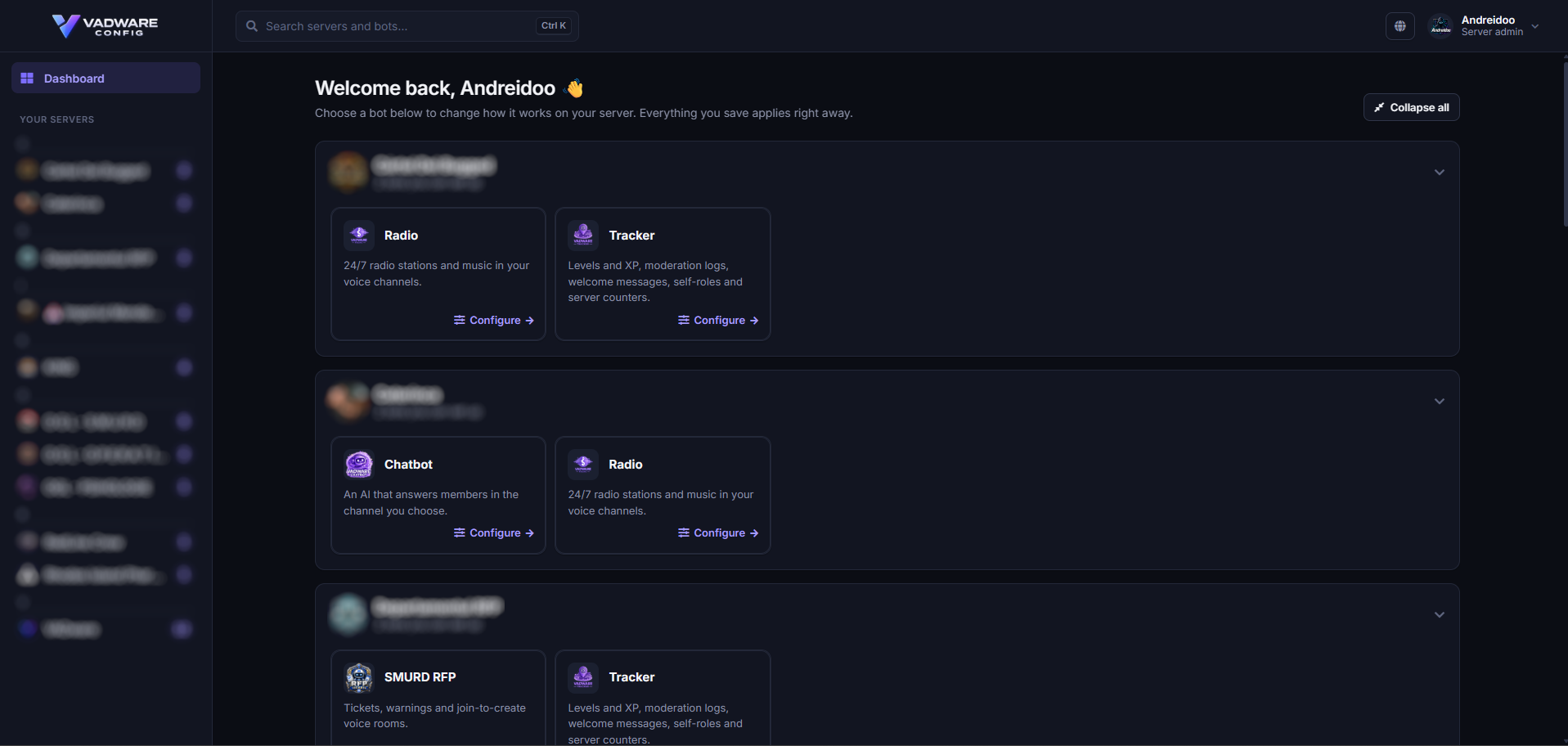Viewport: 1568px width, 746px height.
Task: Focus the Search servers and bots field
Action: point(407,26)
